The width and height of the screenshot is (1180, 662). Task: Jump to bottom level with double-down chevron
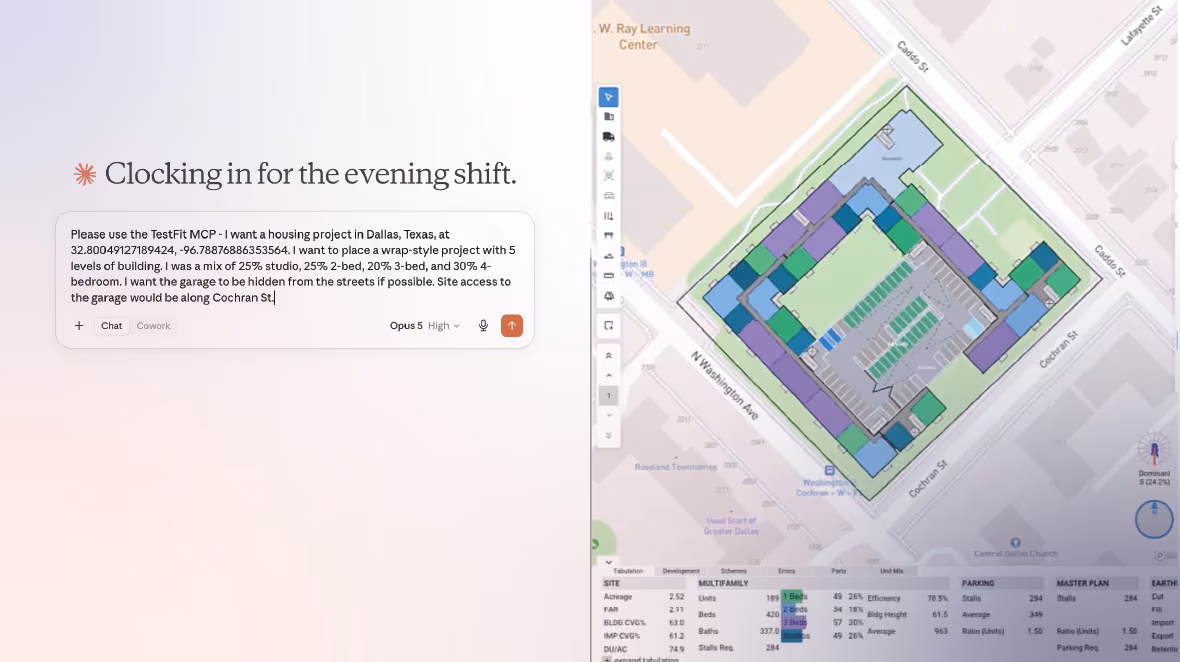tap(609, 436)
